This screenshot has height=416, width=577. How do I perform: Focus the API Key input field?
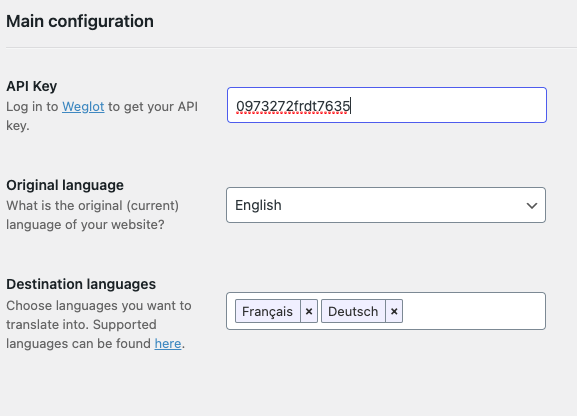click(x=387, y=105)
